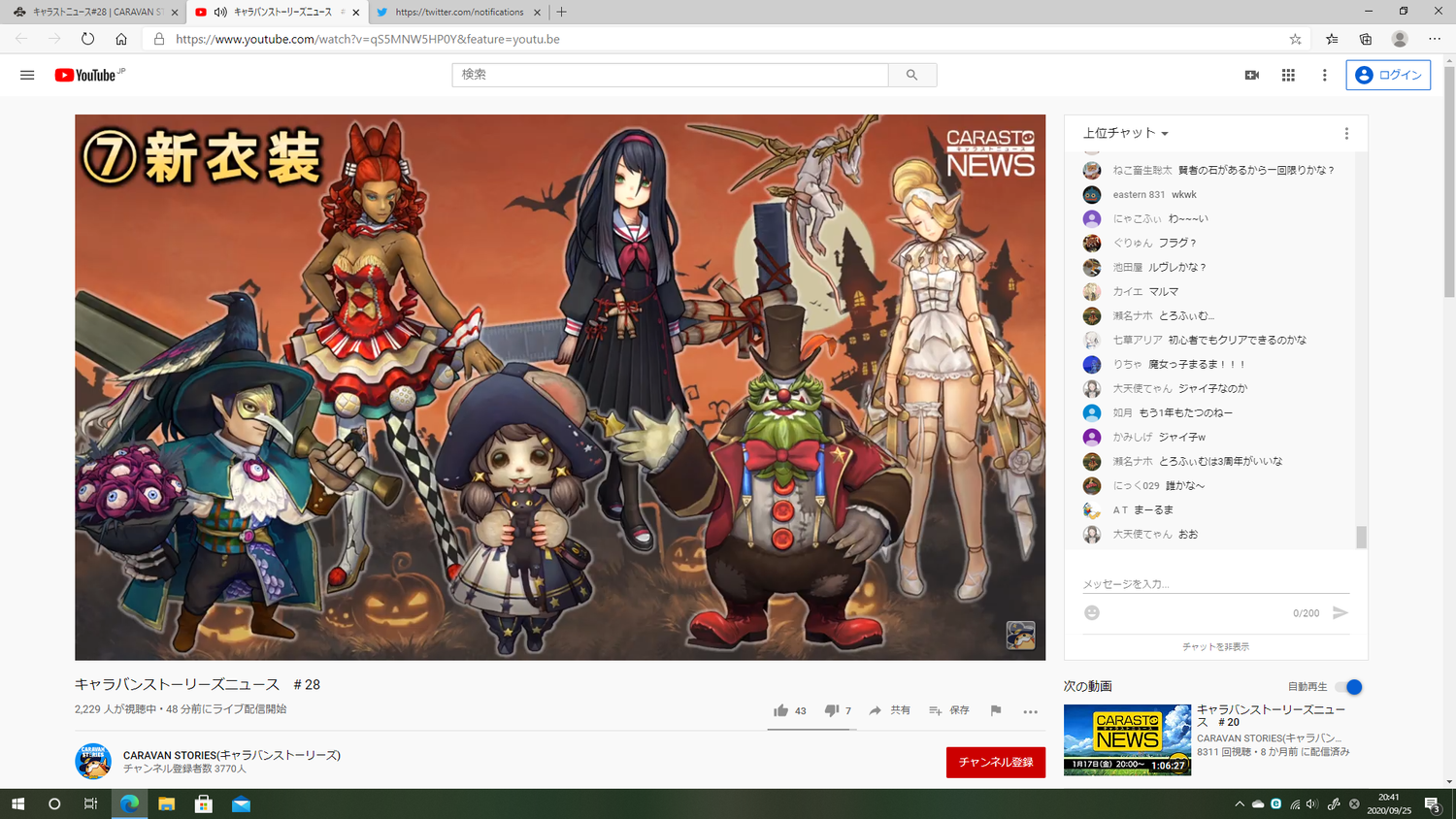The width and height of the screenshot is (1456, 819).
Task: Report the video using flag icon
Action: click(x=995, y=710)
